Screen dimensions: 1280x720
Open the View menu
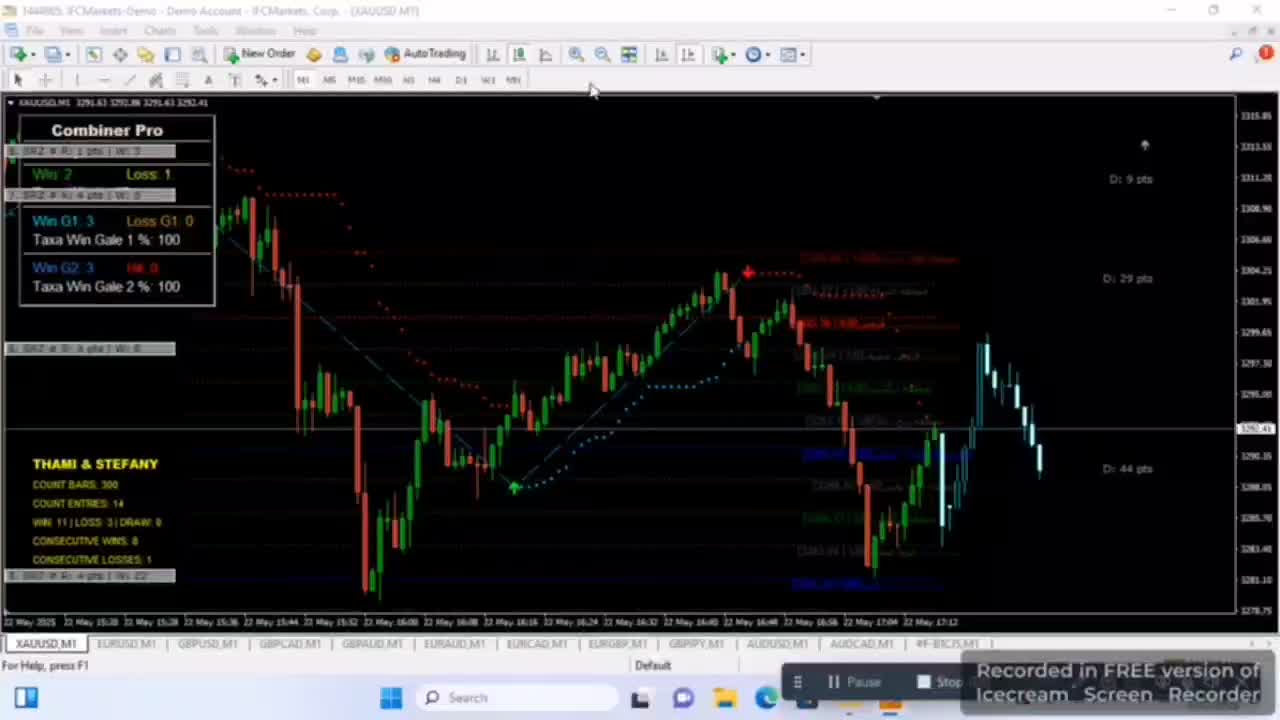tap(71, 31)
